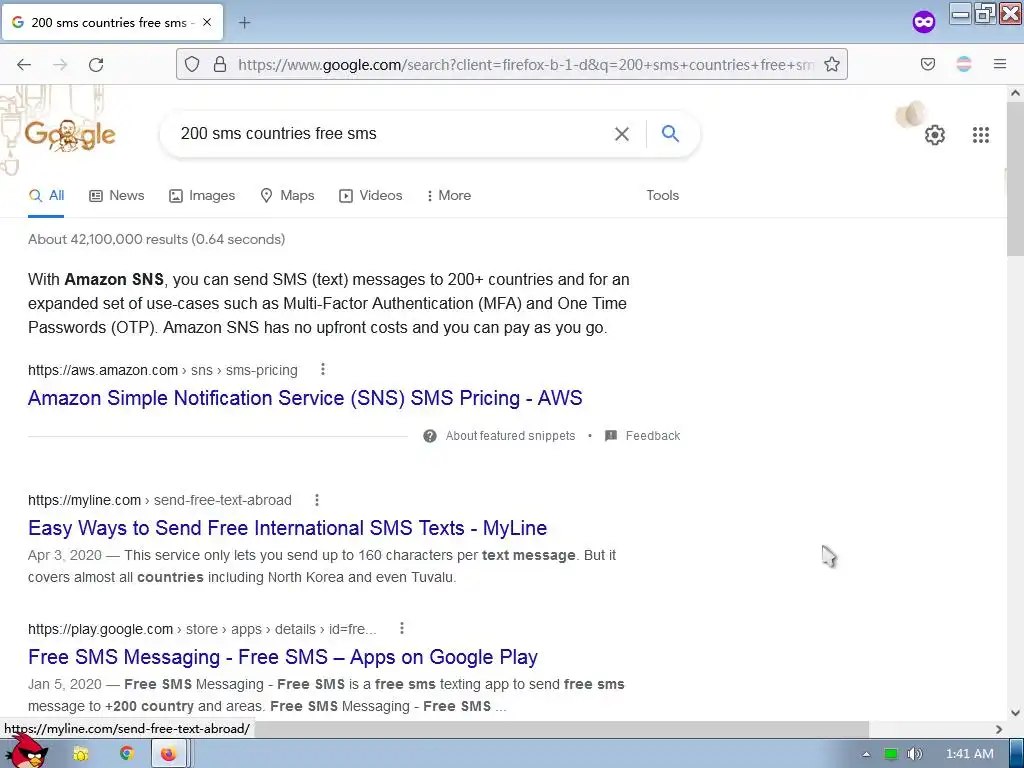Click the Google doodle logo
The image size is (1024, 768).
click(70, 136)
